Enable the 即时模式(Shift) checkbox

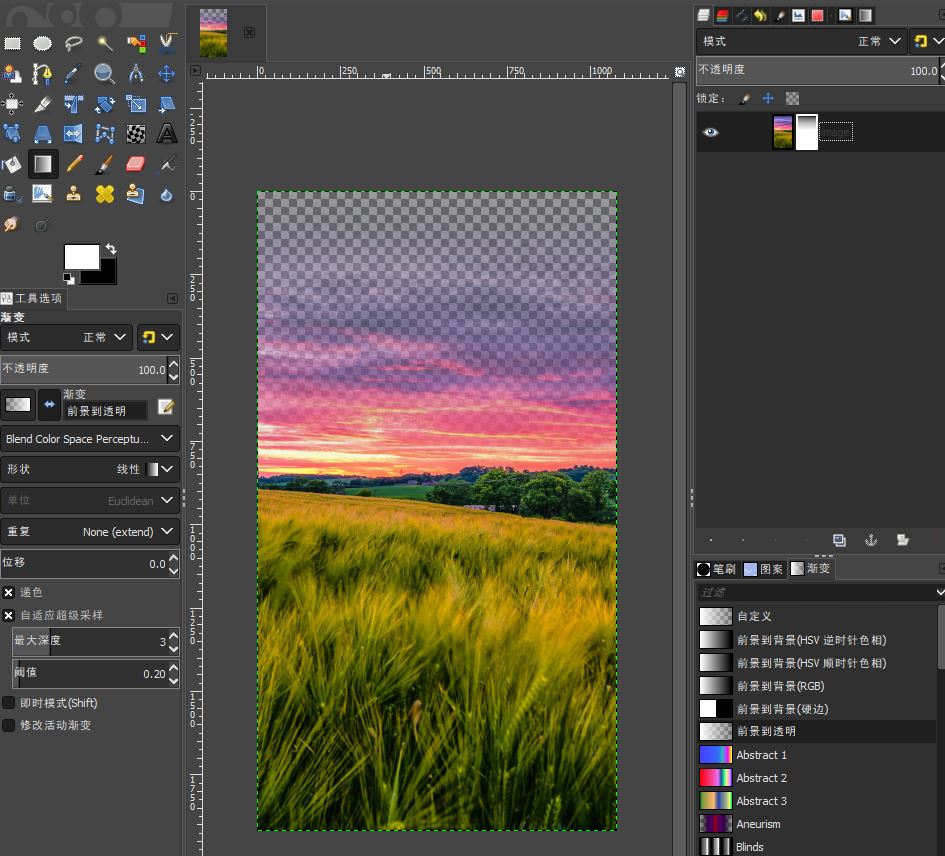9,703
